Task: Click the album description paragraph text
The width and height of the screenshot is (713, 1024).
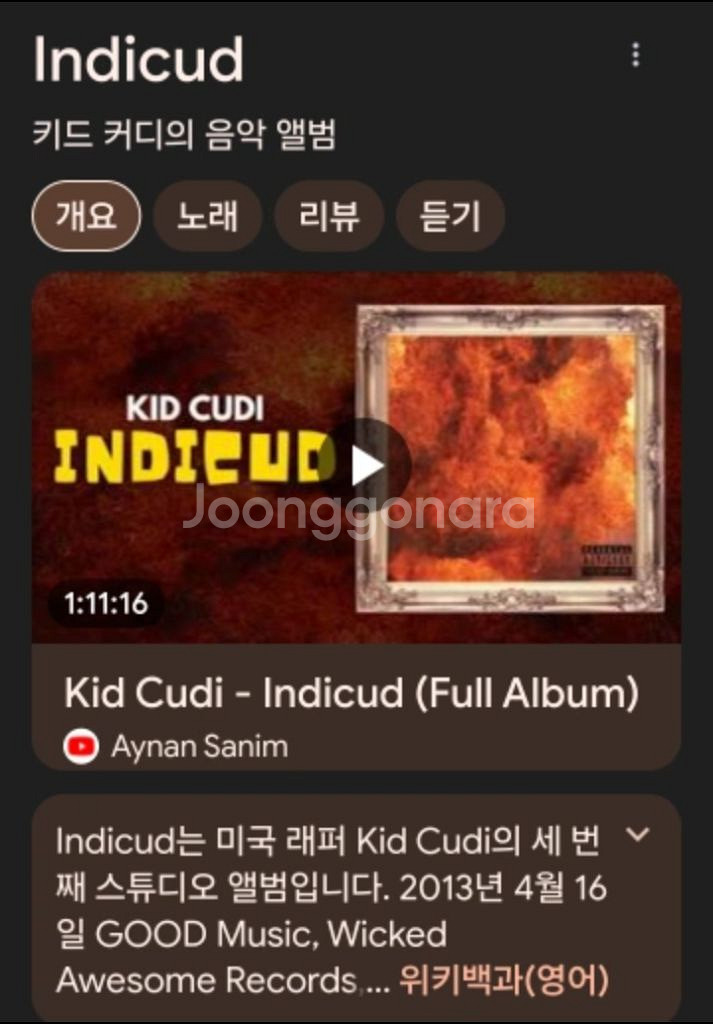Action: (x=332, y=911)
